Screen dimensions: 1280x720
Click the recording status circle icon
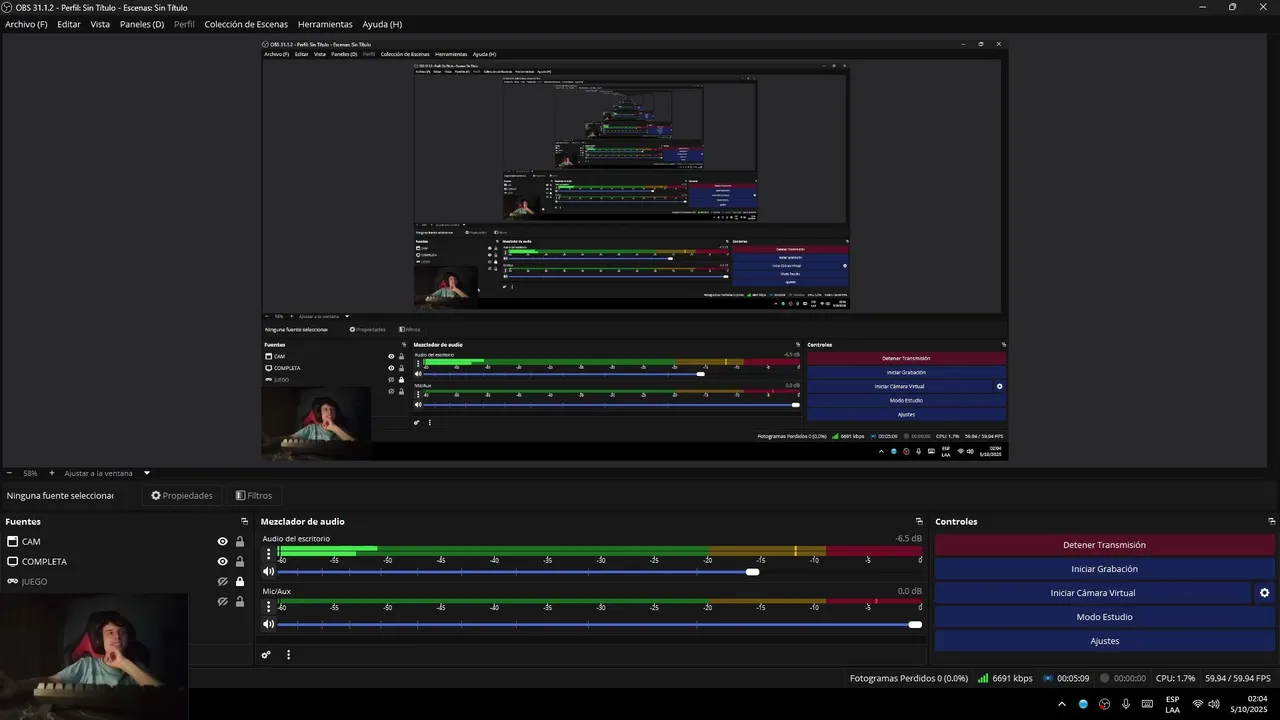point(1105,678)
